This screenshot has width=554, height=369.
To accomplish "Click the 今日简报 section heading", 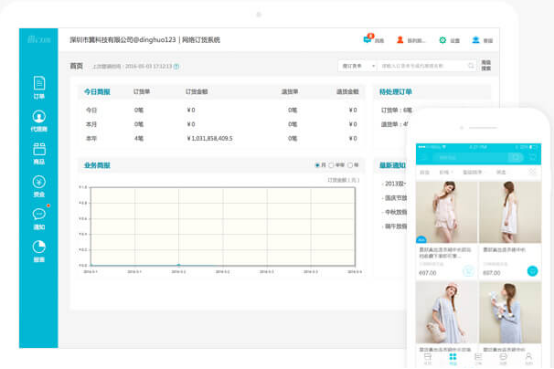I will 97,92.
